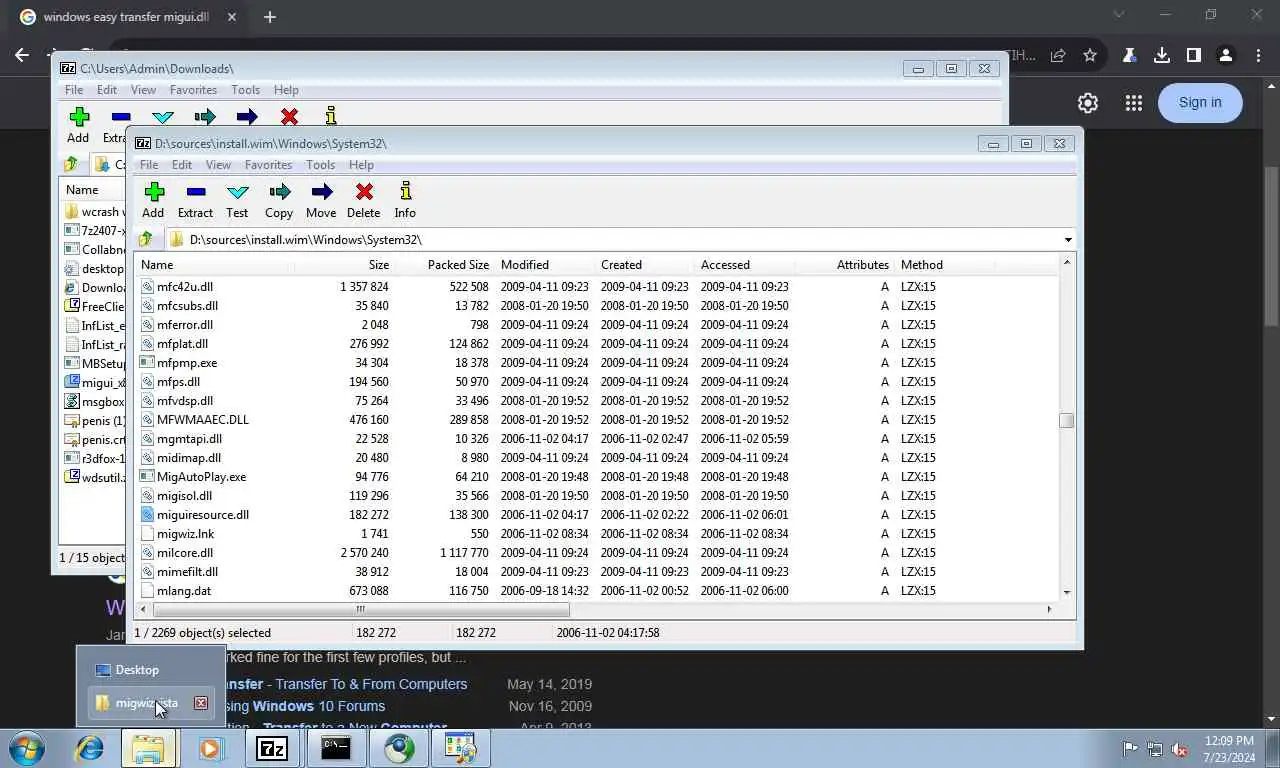Open View menu in System32 window
1280x768 pixels.
point(217,165)
